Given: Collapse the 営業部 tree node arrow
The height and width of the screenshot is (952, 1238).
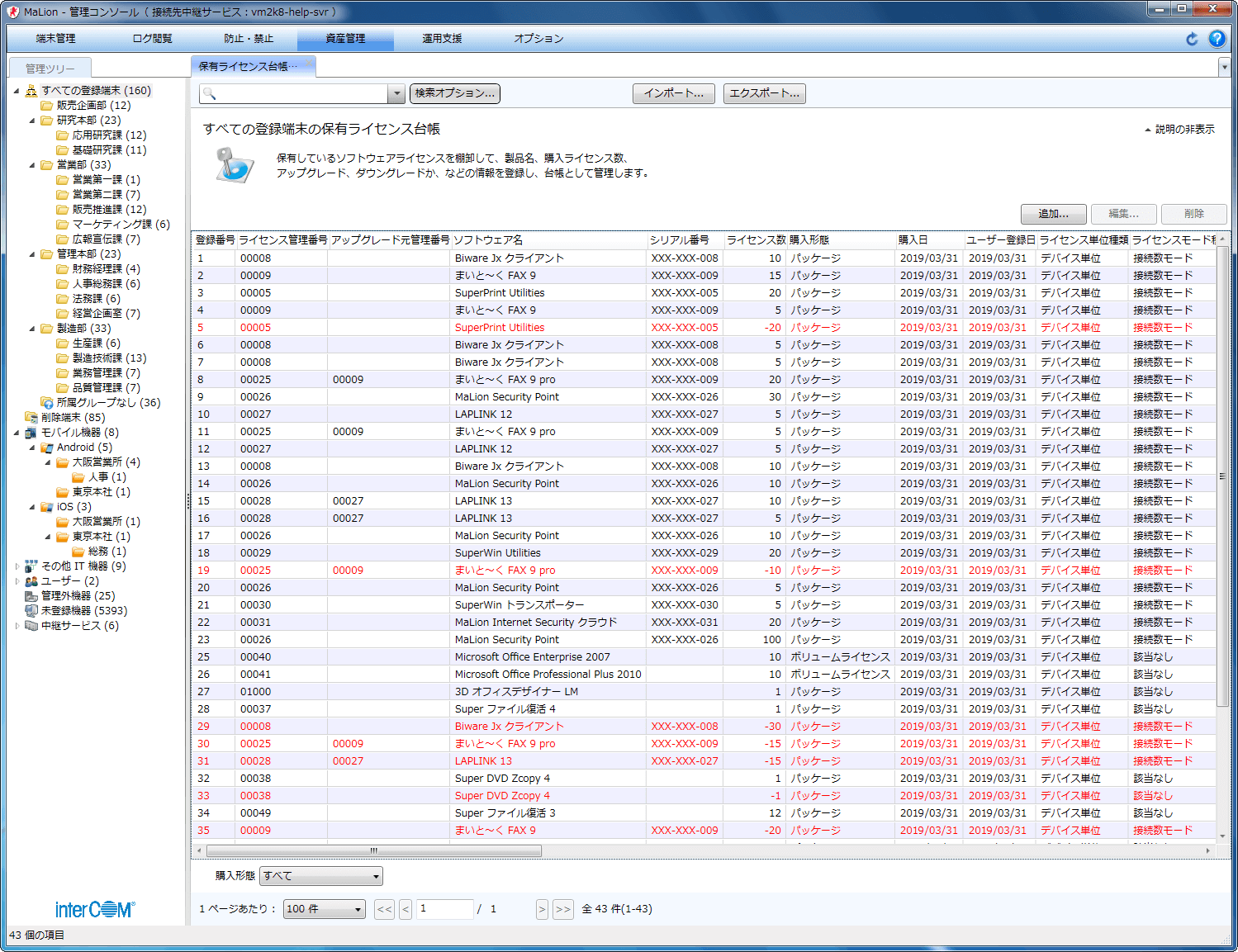Looking at the screenshot, I should coord(32,165).
